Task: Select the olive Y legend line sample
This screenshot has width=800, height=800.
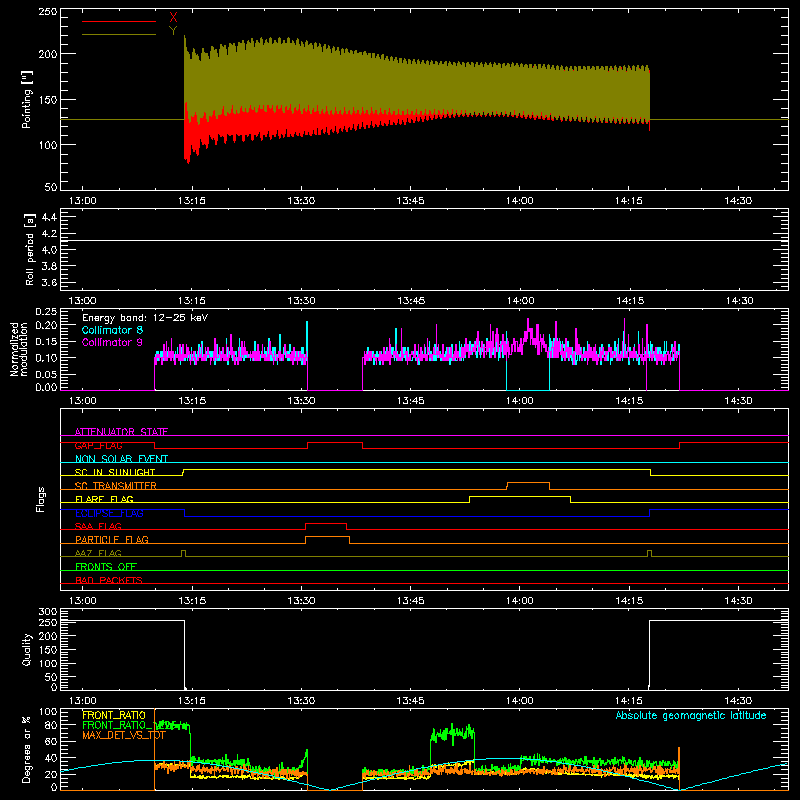Action: (x=119, y=34)
